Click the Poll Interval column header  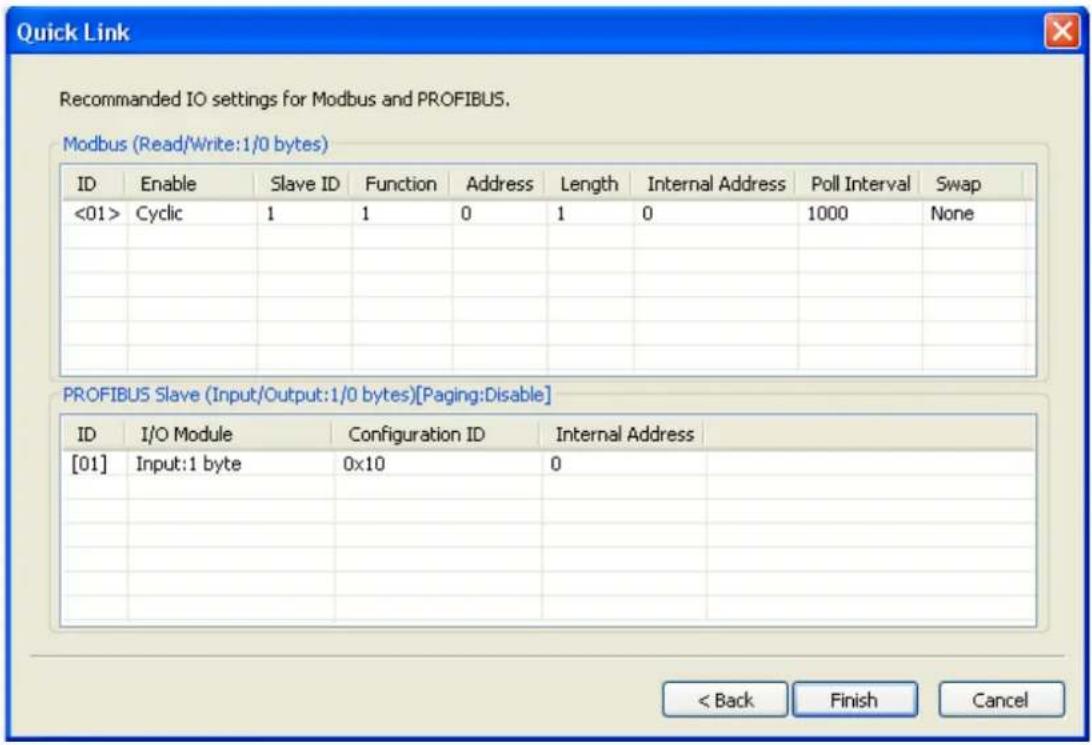click(x=859, y=185)
